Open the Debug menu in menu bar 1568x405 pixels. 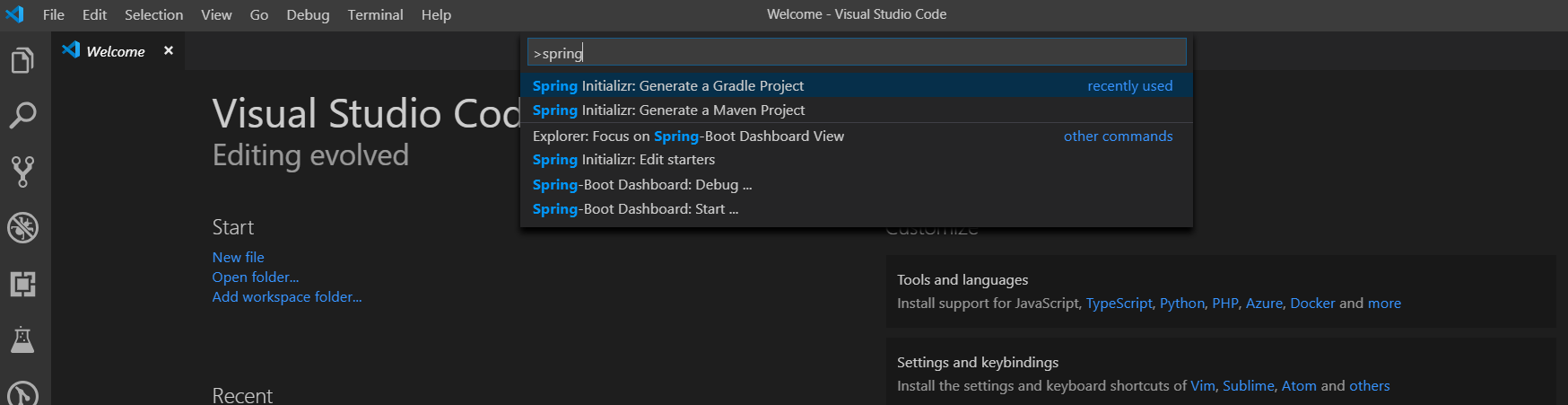(x=308, y=14)
